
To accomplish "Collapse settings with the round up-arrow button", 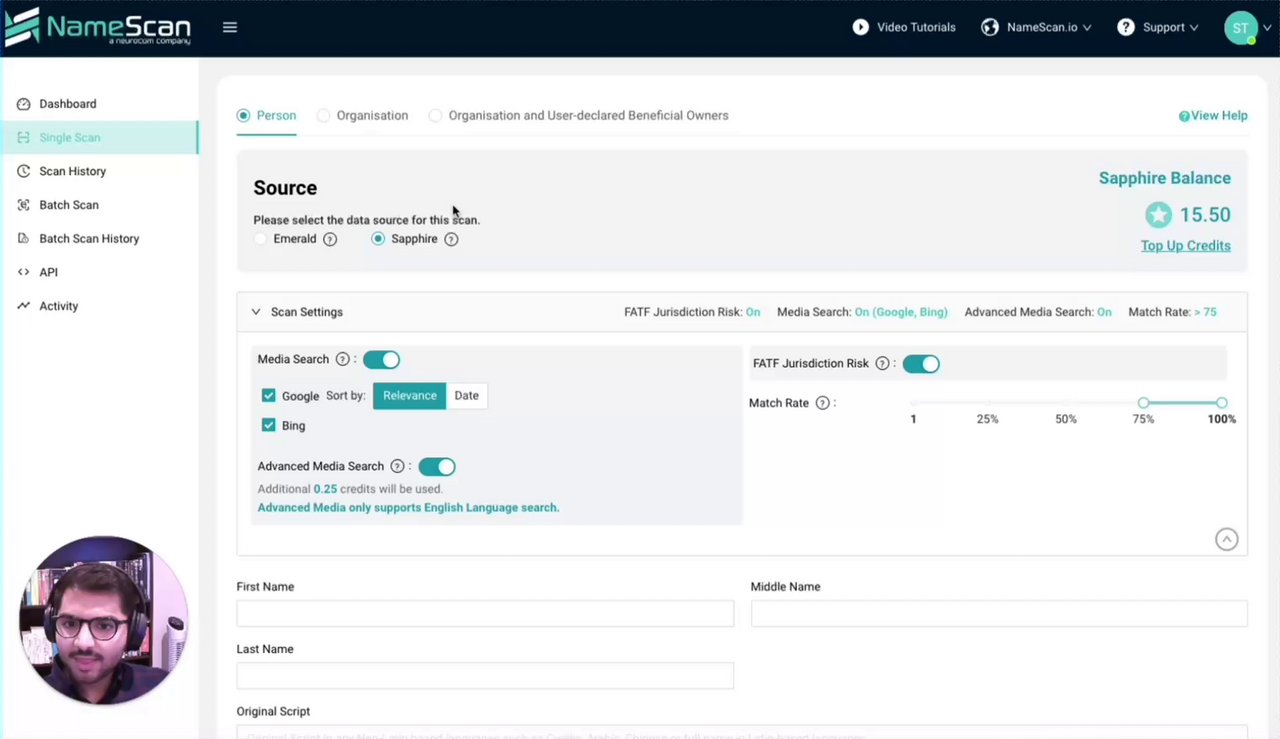I will pyautogui.click(x=1226, y=540).
